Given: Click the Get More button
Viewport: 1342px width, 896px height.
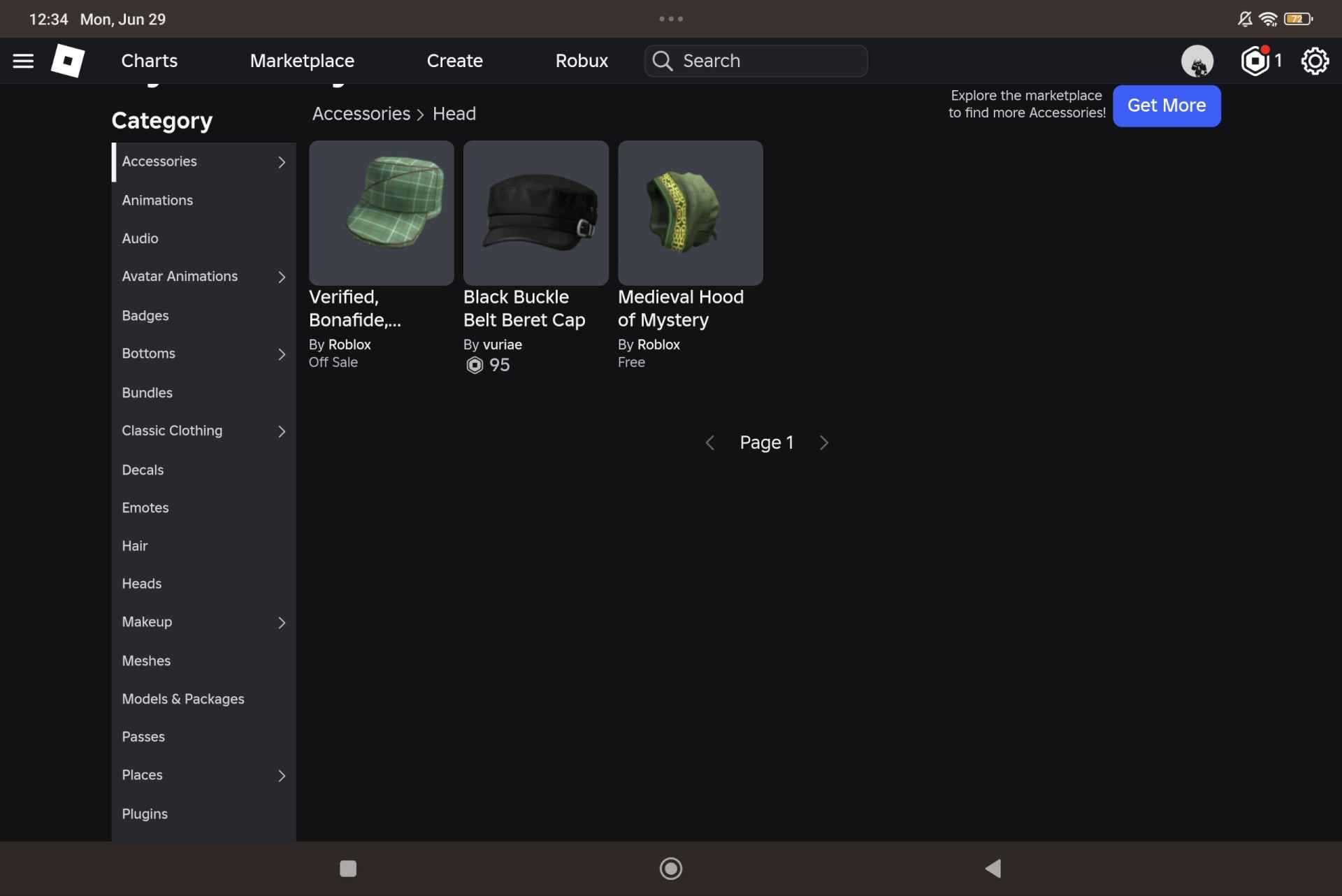Looking at the screenshot, I should pos(1167,106).
